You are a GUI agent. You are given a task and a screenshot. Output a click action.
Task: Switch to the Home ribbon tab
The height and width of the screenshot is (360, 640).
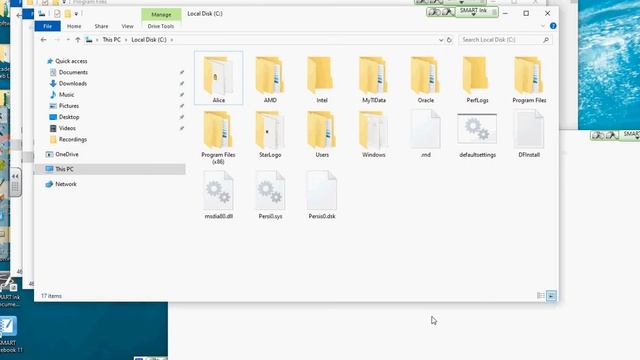(74, 26)
